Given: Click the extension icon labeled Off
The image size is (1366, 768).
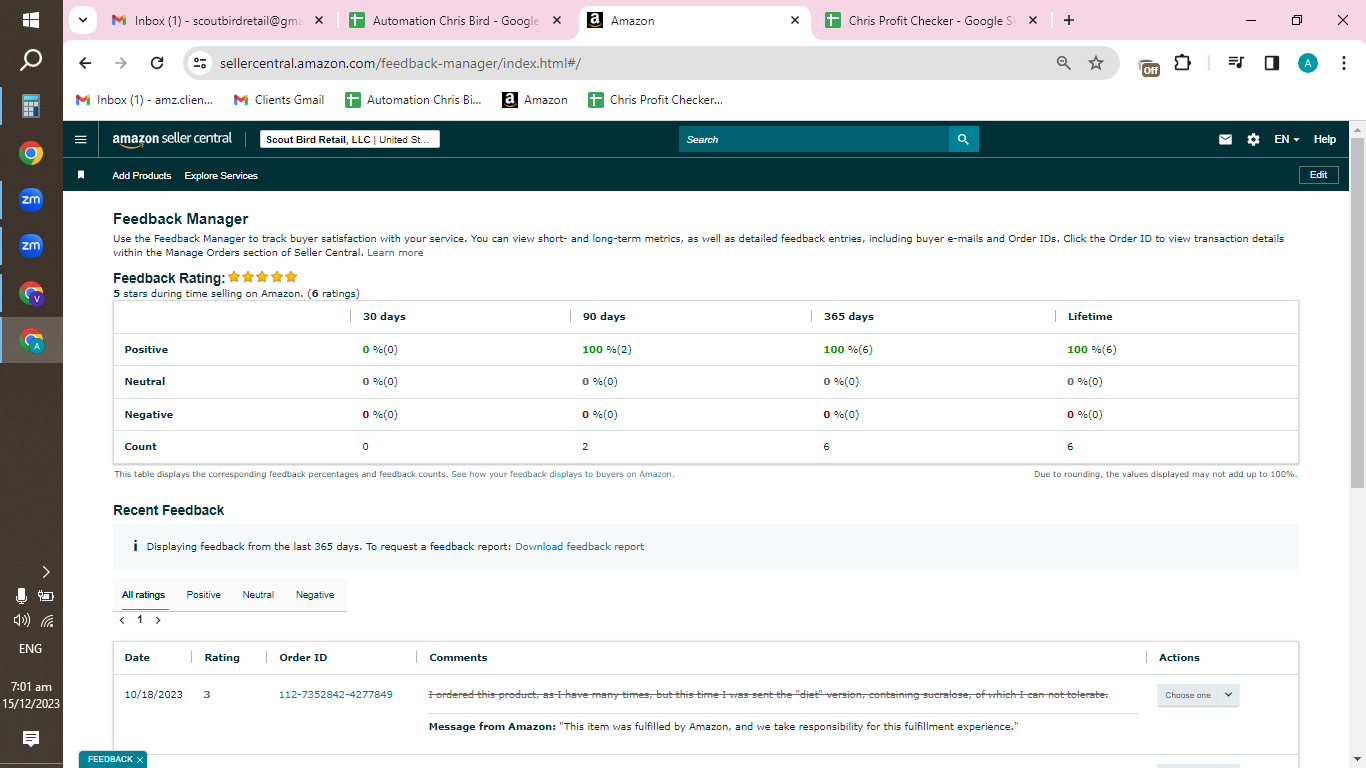Looking at the screenshot, I should (1149, 66).
